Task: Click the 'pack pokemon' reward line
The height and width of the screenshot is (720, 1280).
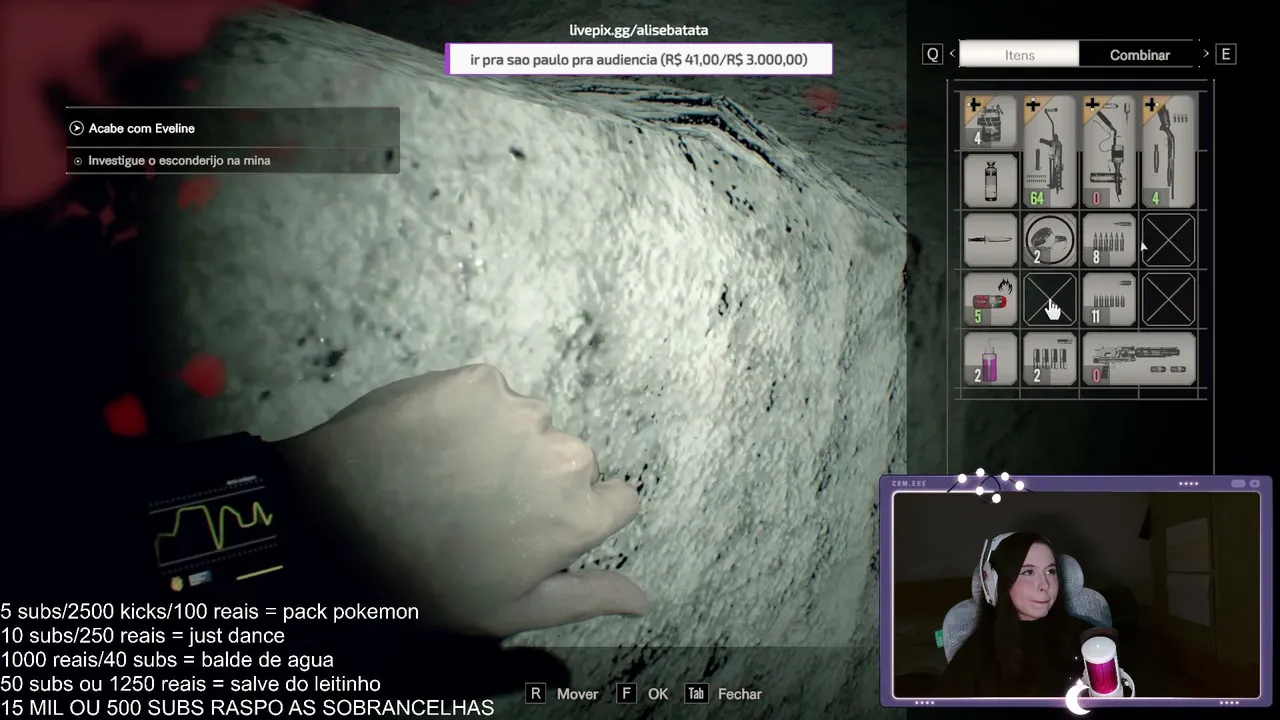Action: (x=210, y=612)
